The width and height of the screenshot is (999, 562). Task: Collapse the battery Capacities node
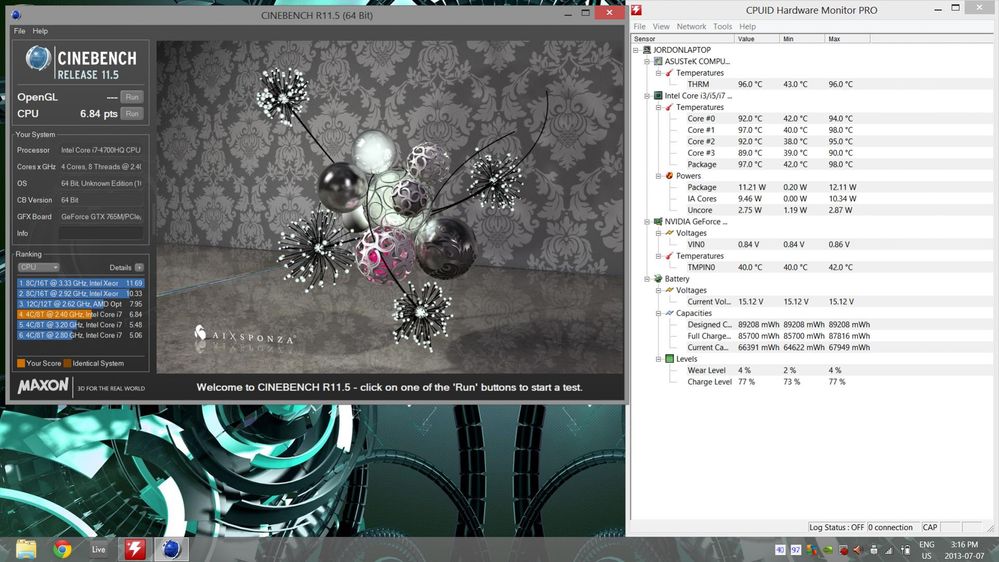(659, 313)
